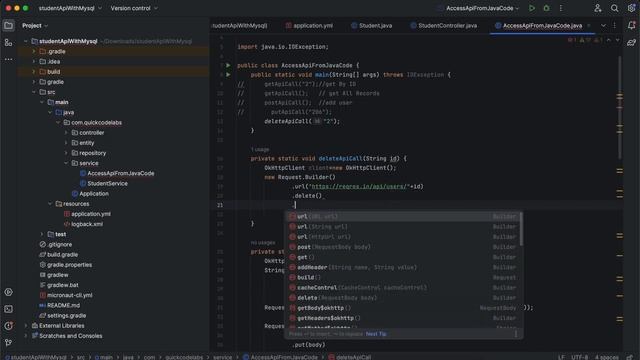Open the reqres.in API URL link
The height and width of the screenshot is (360, 640).
359,187
